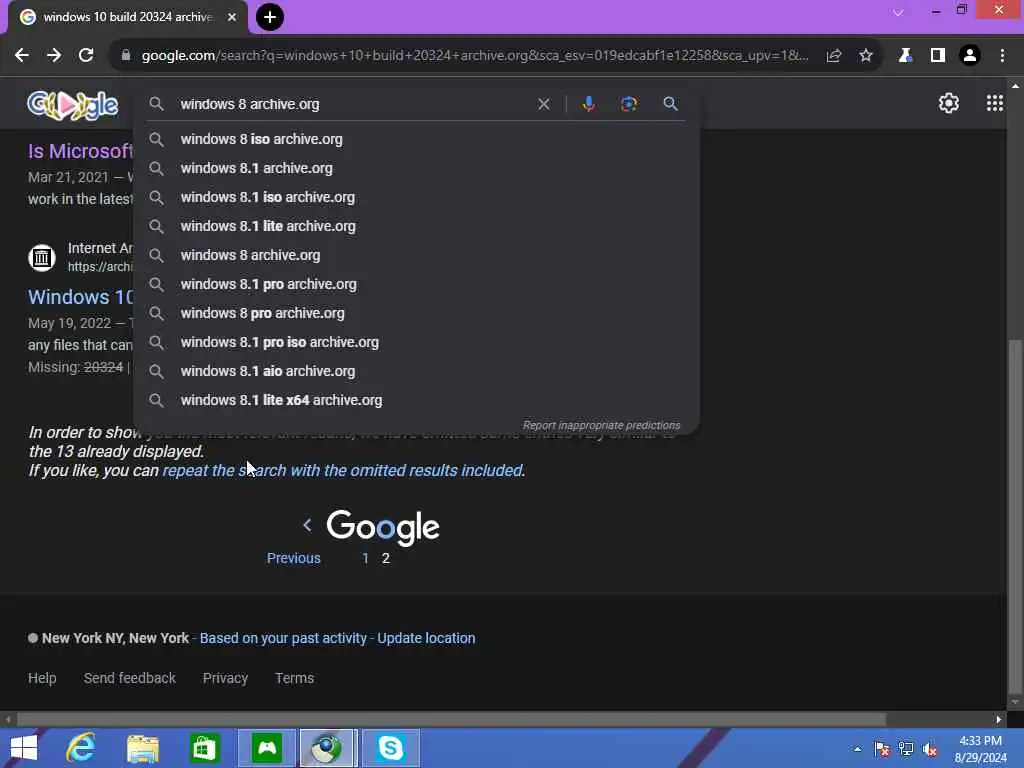This screenshot has width=1024, height=768.
Task: Toggle the side panel icon
Action: tap(938, 56)
